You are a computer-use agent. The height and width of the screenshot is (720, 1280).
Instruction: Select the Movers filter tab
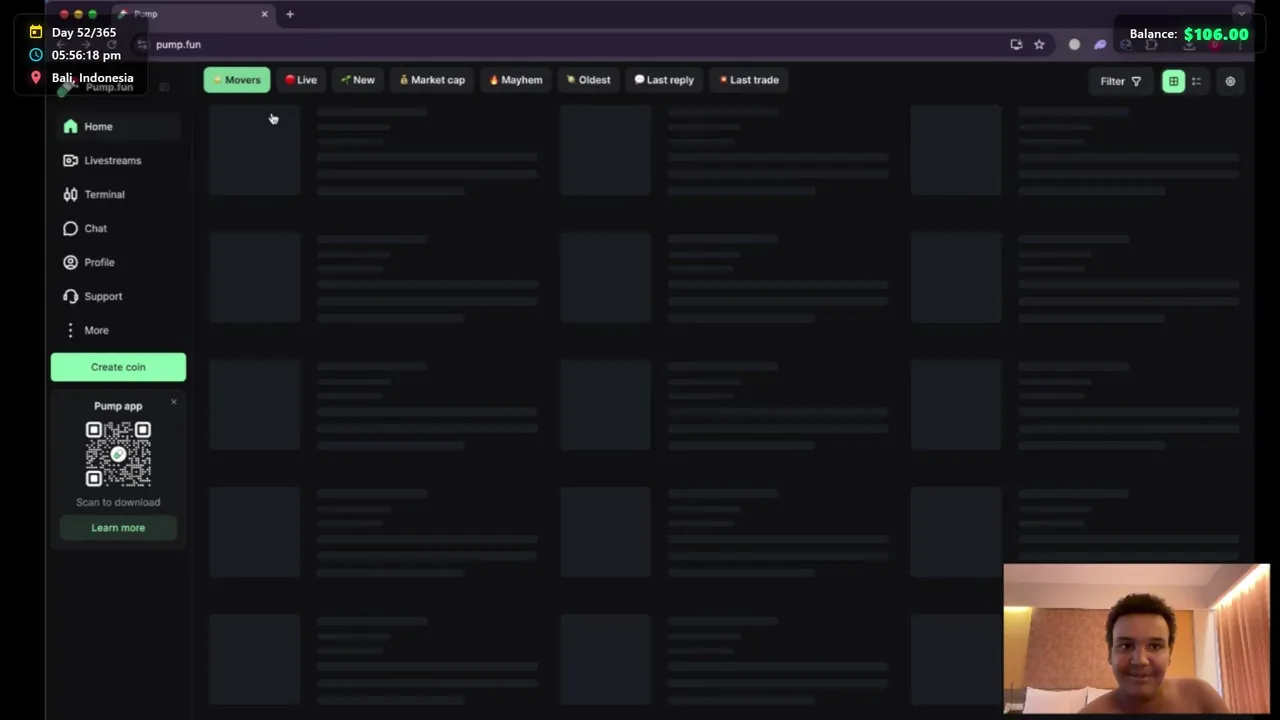[x=237, y=80]
